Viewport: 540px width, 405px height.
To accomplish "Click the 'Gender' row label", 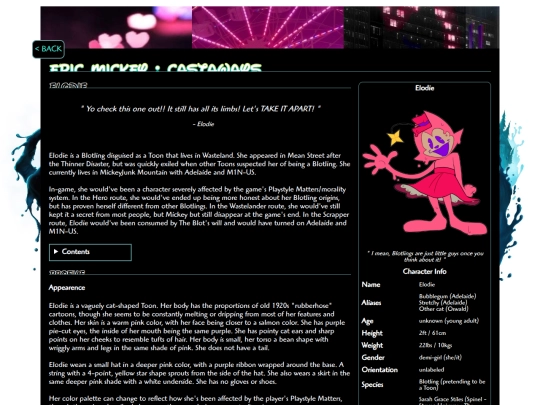I will pos(373,357).
